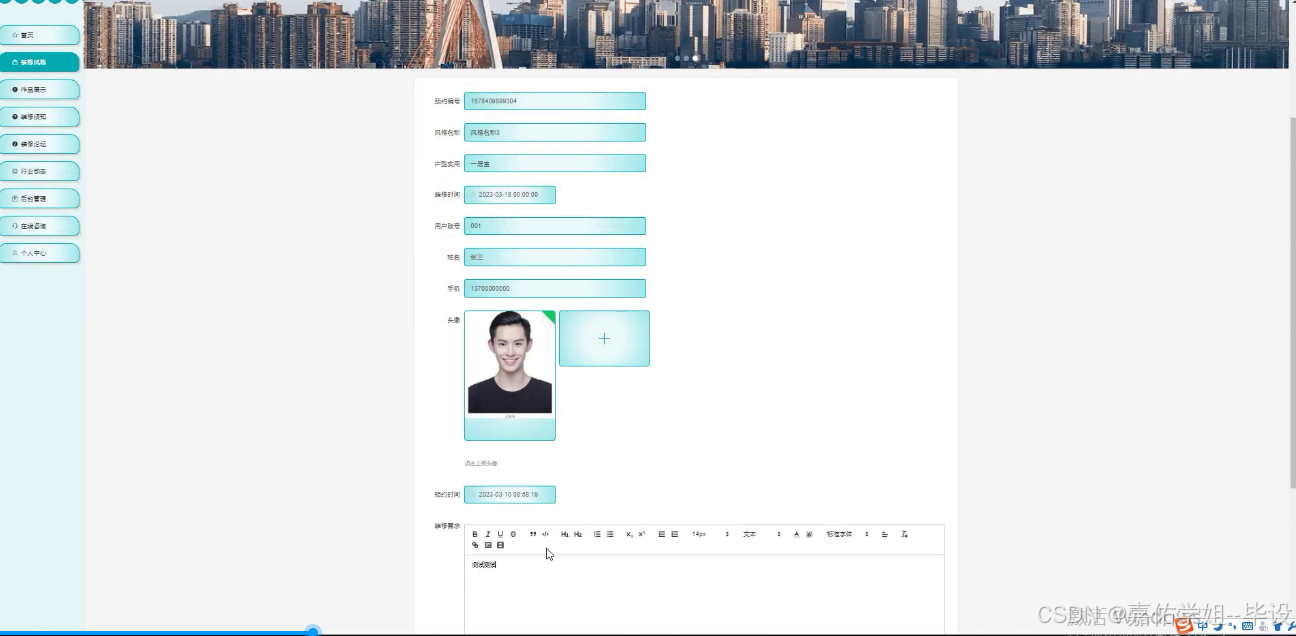
Task: Open the 预约时间 date picker 2023-03-10
Action: [x=510, y=494]
